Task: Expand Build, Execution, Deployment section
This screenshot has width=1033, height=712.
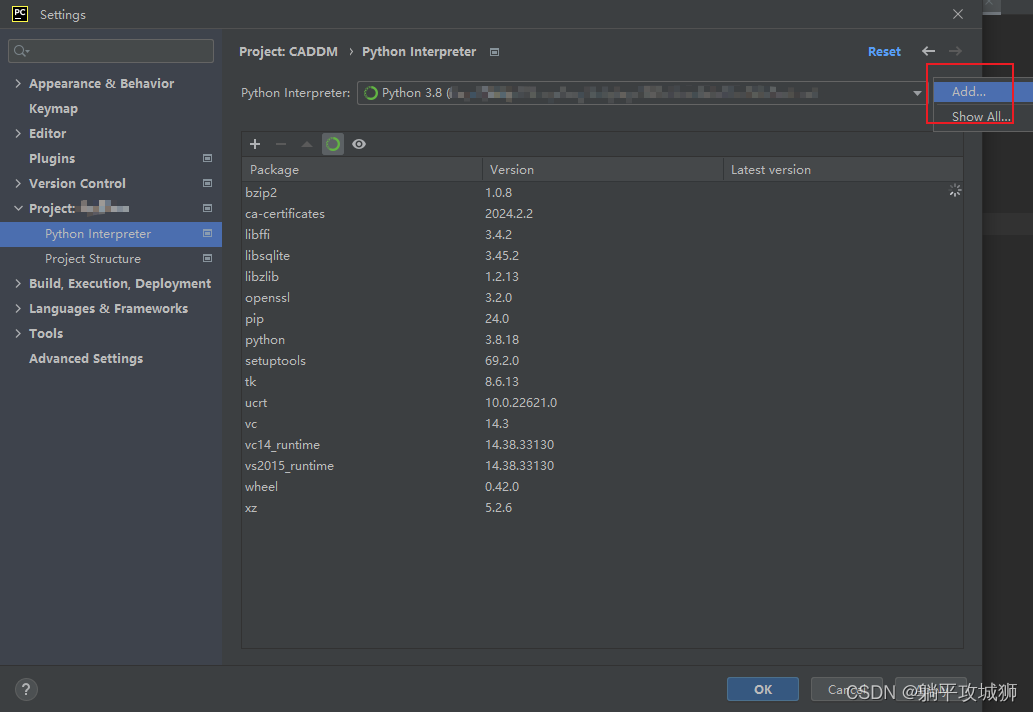Action: coord(18,283)
